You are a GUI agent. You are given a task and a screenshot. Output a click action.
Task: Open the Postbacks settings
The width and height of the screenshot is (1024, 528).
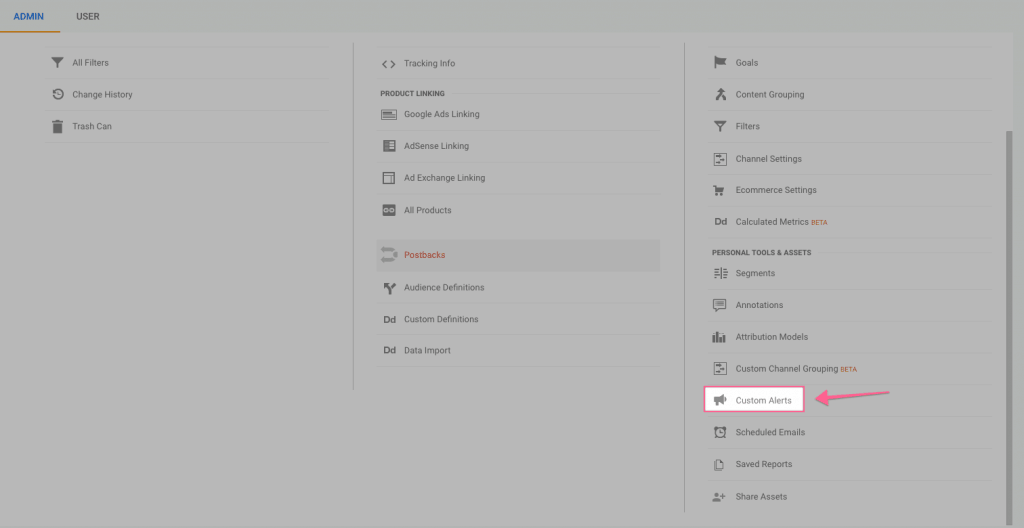pyautogui.click(x=424, y=255)
